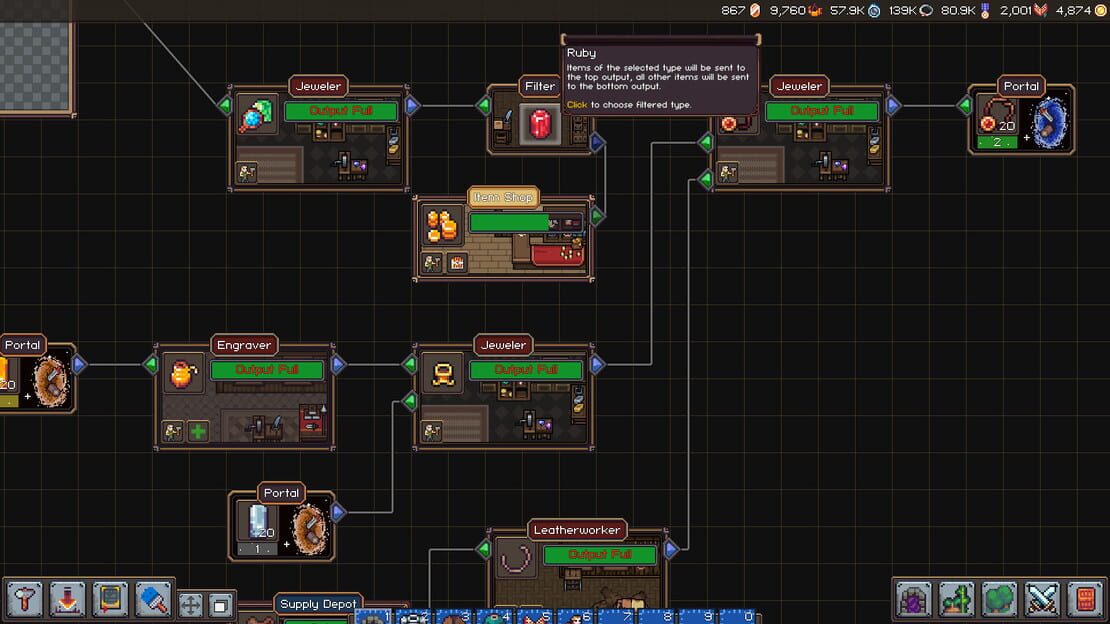The height and width of the screenshot is (624, 1110).
Task: Click the 867 resource counter
Action: click(740, 11)
